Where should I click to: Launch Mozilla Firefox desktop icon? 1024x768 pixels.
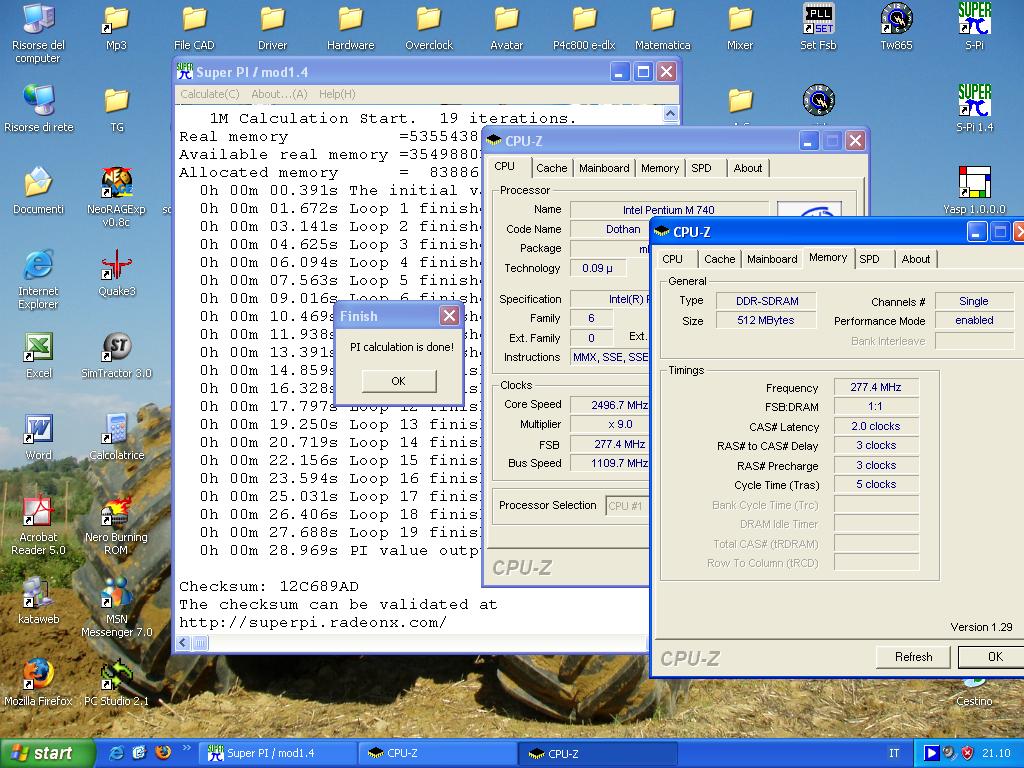(39, 675)
